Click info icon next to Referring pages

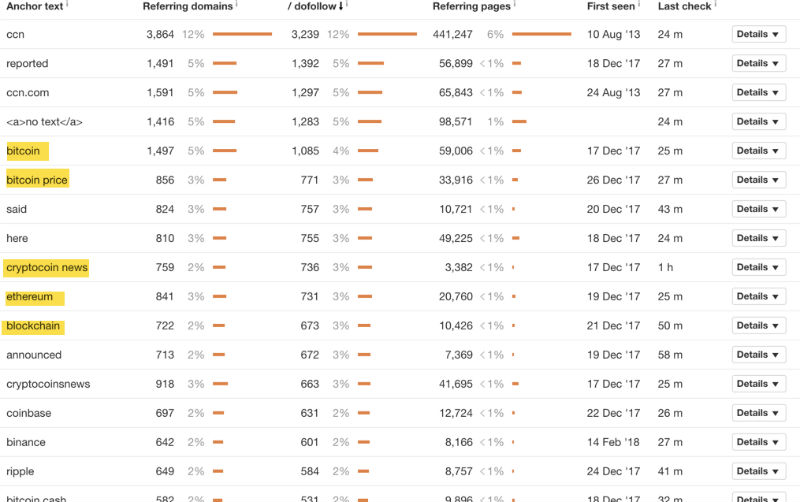513,4
